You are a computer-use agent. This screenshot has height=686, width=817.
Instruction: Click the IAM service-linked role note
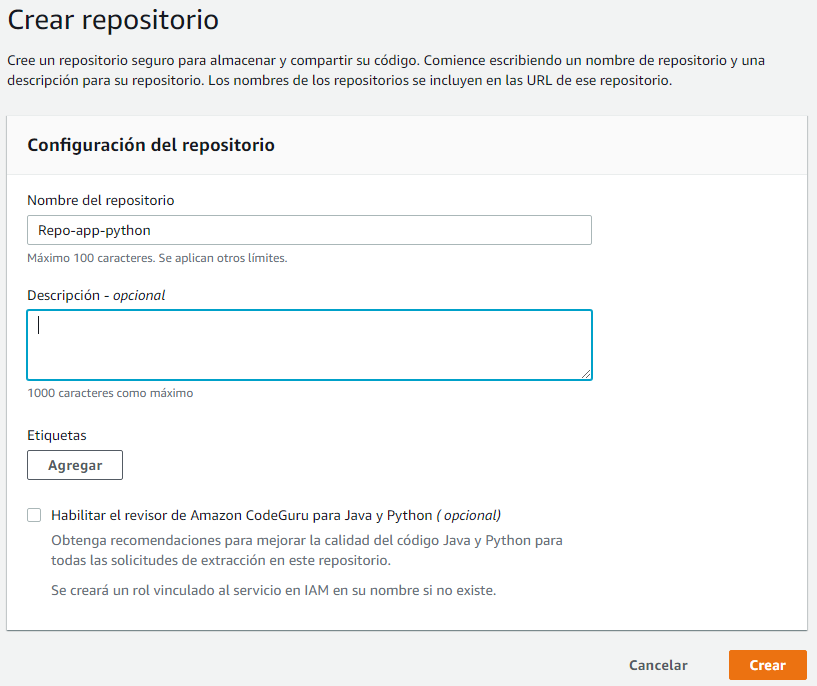(274, 590)
